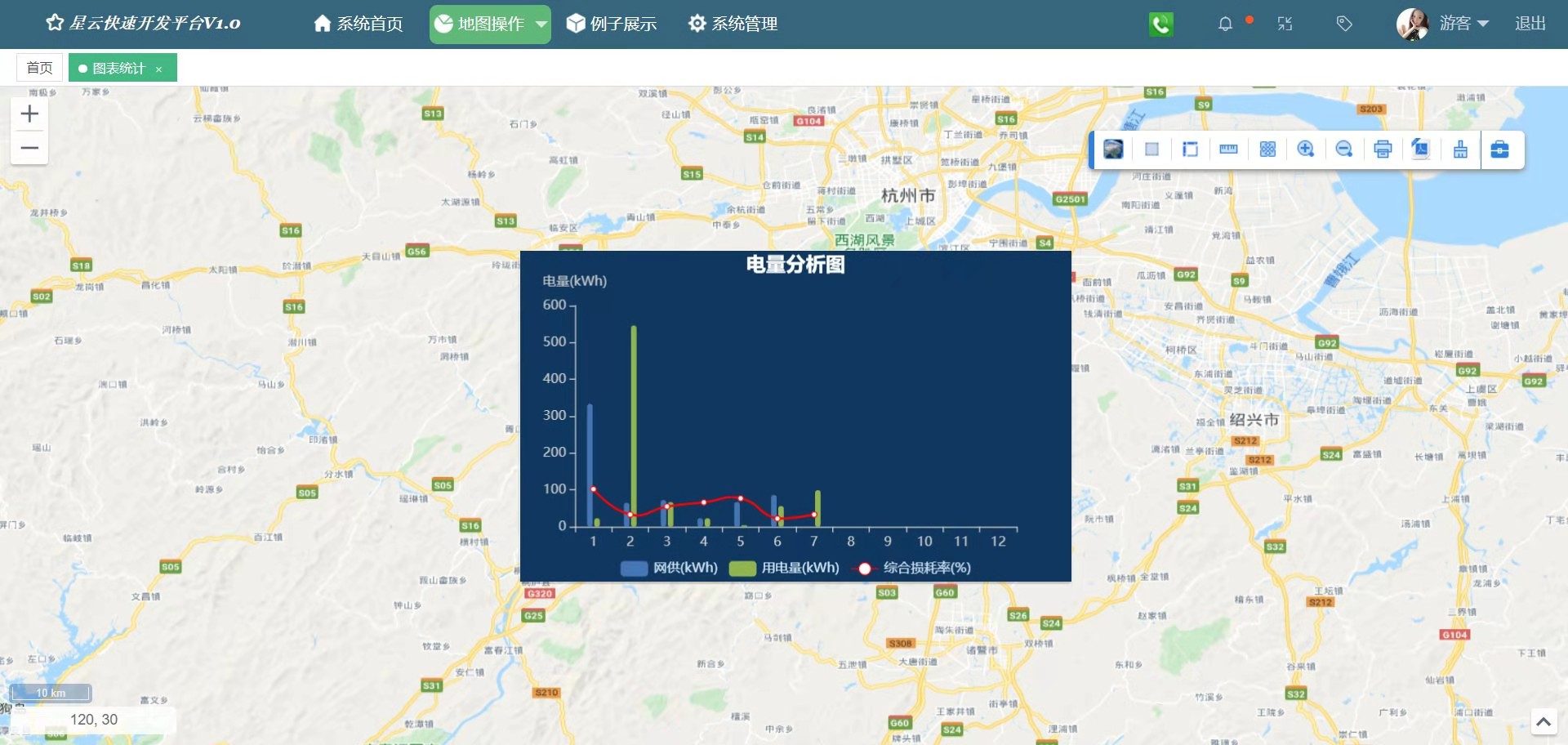
Task: Switch to the 首页 tab
Action: pyautogui.click(x=39, y=67)
